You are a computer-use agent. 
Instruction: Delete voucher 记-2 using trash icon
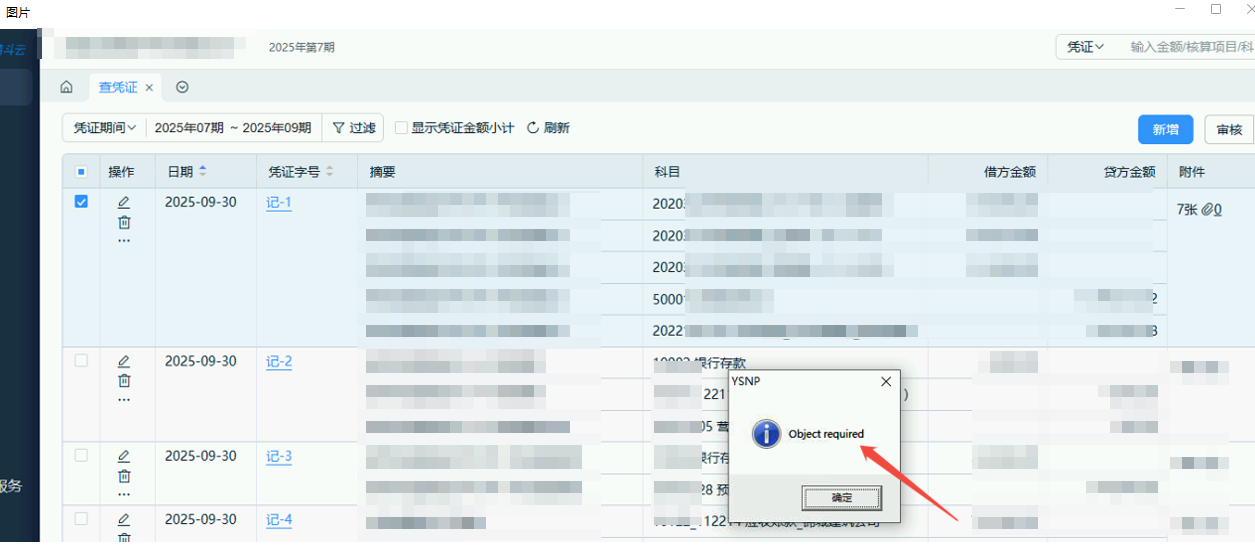(x=124, y=380)
